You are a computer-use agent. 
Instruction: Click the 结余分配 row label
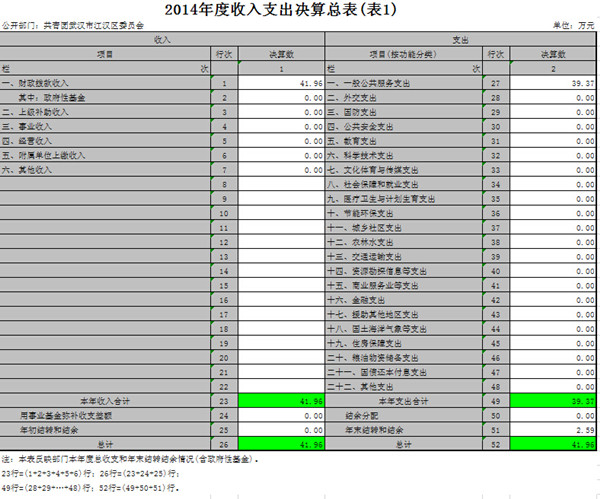click(359, 413)
